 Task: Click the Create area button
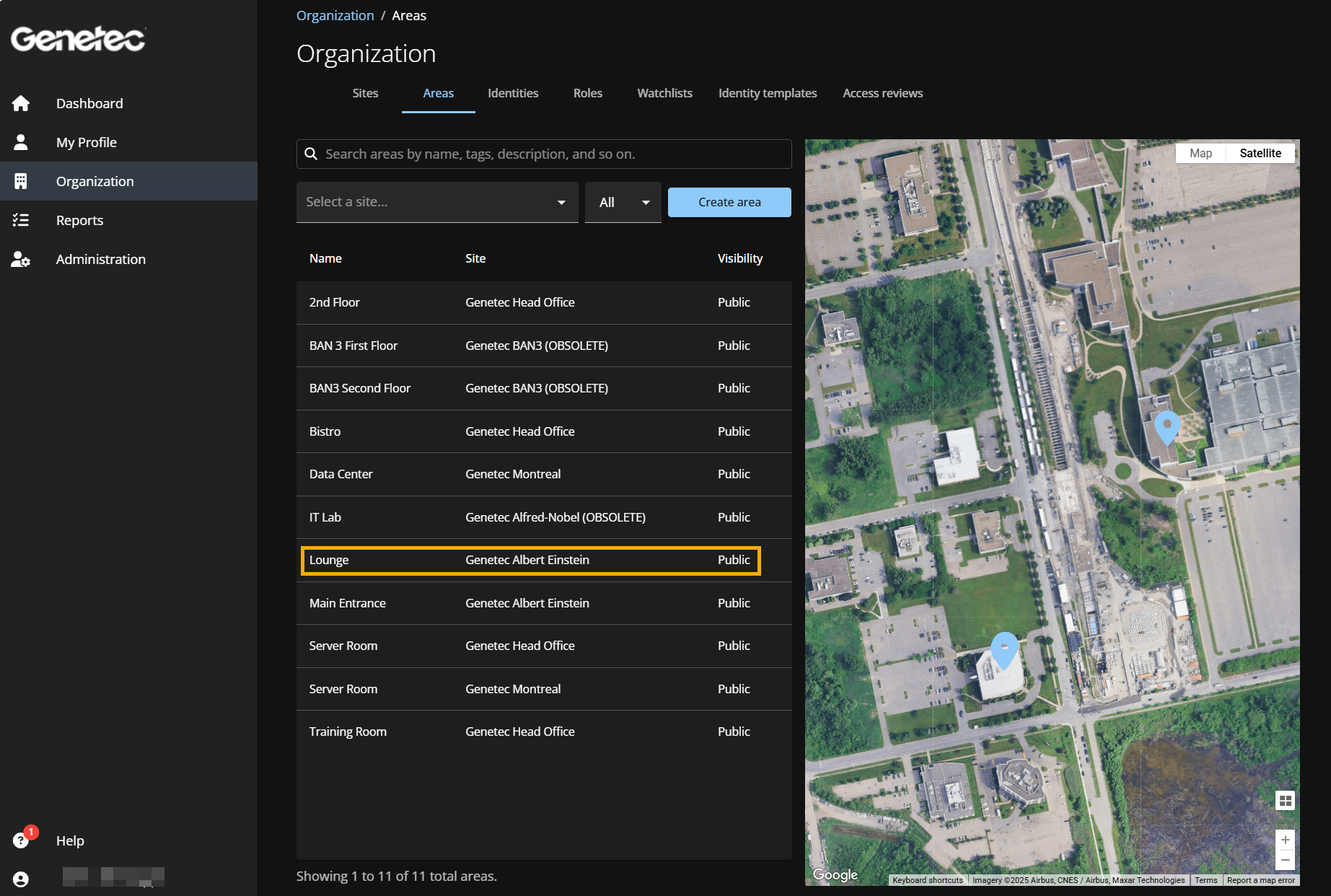click(x=729, y=202)
